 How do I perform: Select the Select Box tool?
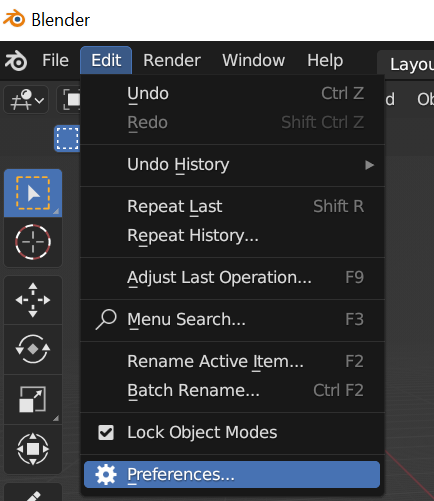click(x=33, y=193)
